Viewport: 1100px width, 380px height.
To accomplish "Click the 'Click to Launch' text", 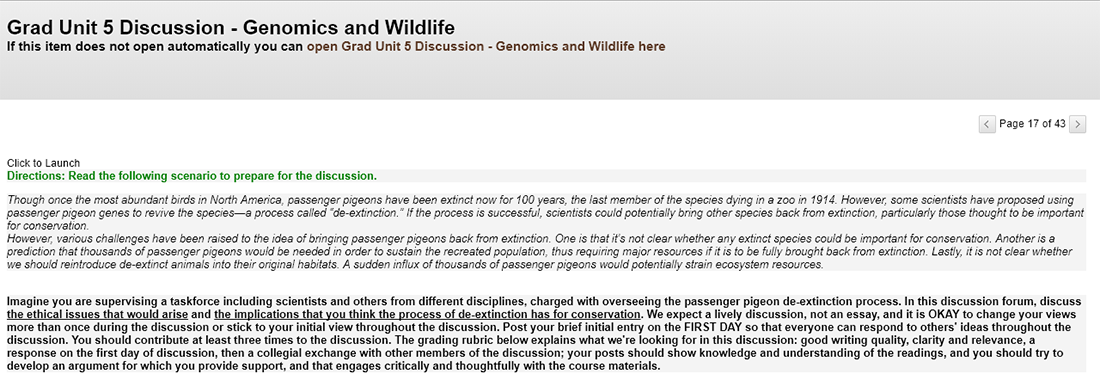I will click(x=43, y=163).
